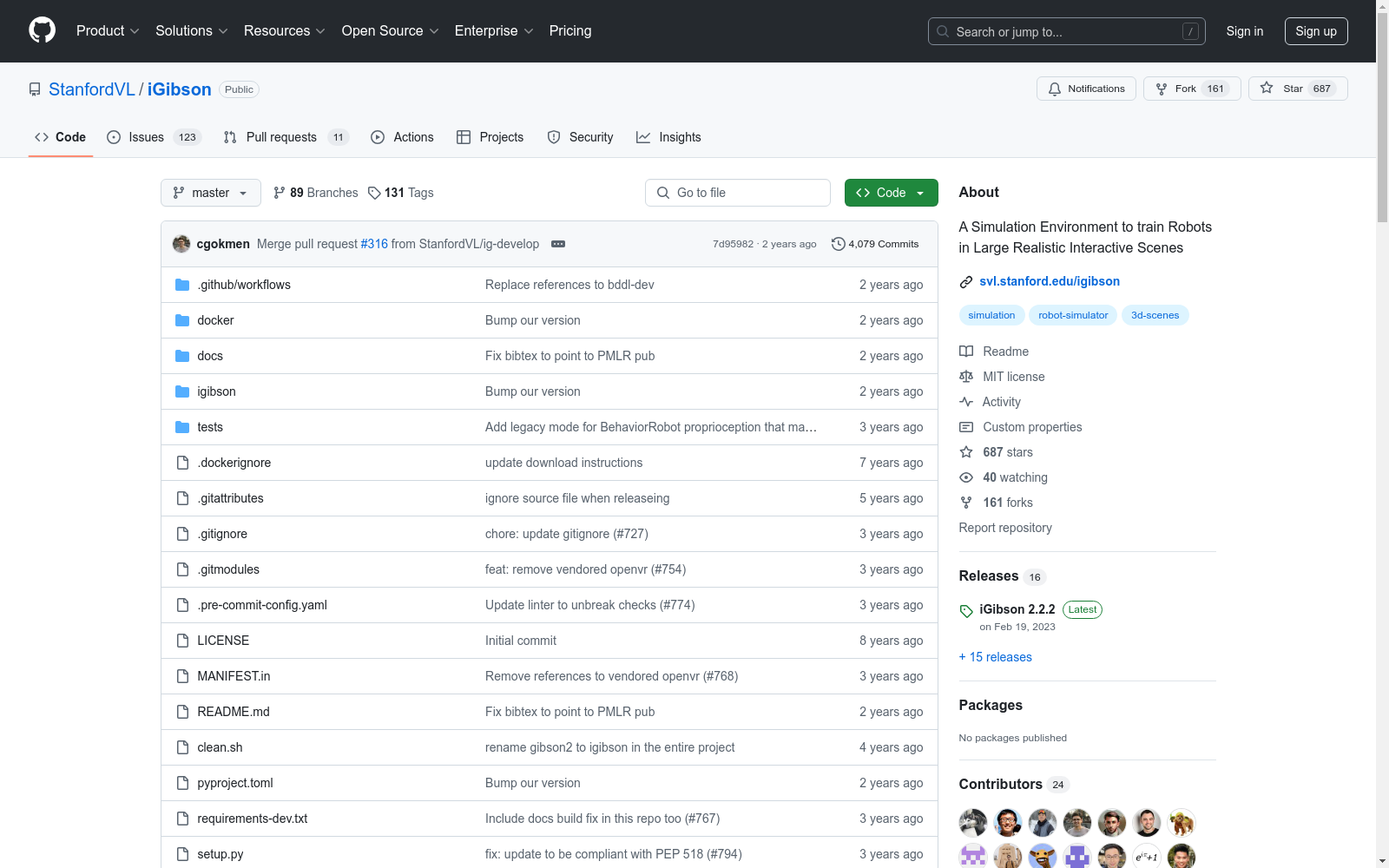Select the 3d-scenes topic tag
This screenshot has width=1389, height=868.
1155,315
